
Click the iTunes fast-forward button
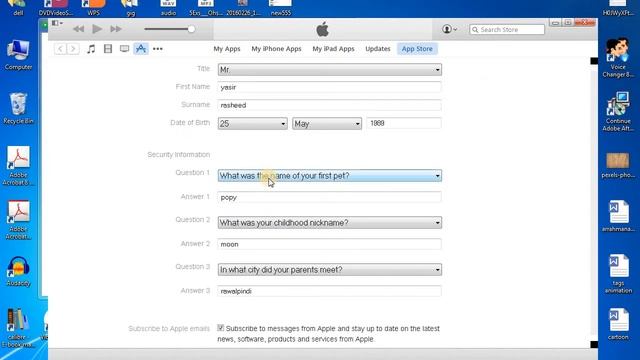pyautogui.click(x=116, y=29)
